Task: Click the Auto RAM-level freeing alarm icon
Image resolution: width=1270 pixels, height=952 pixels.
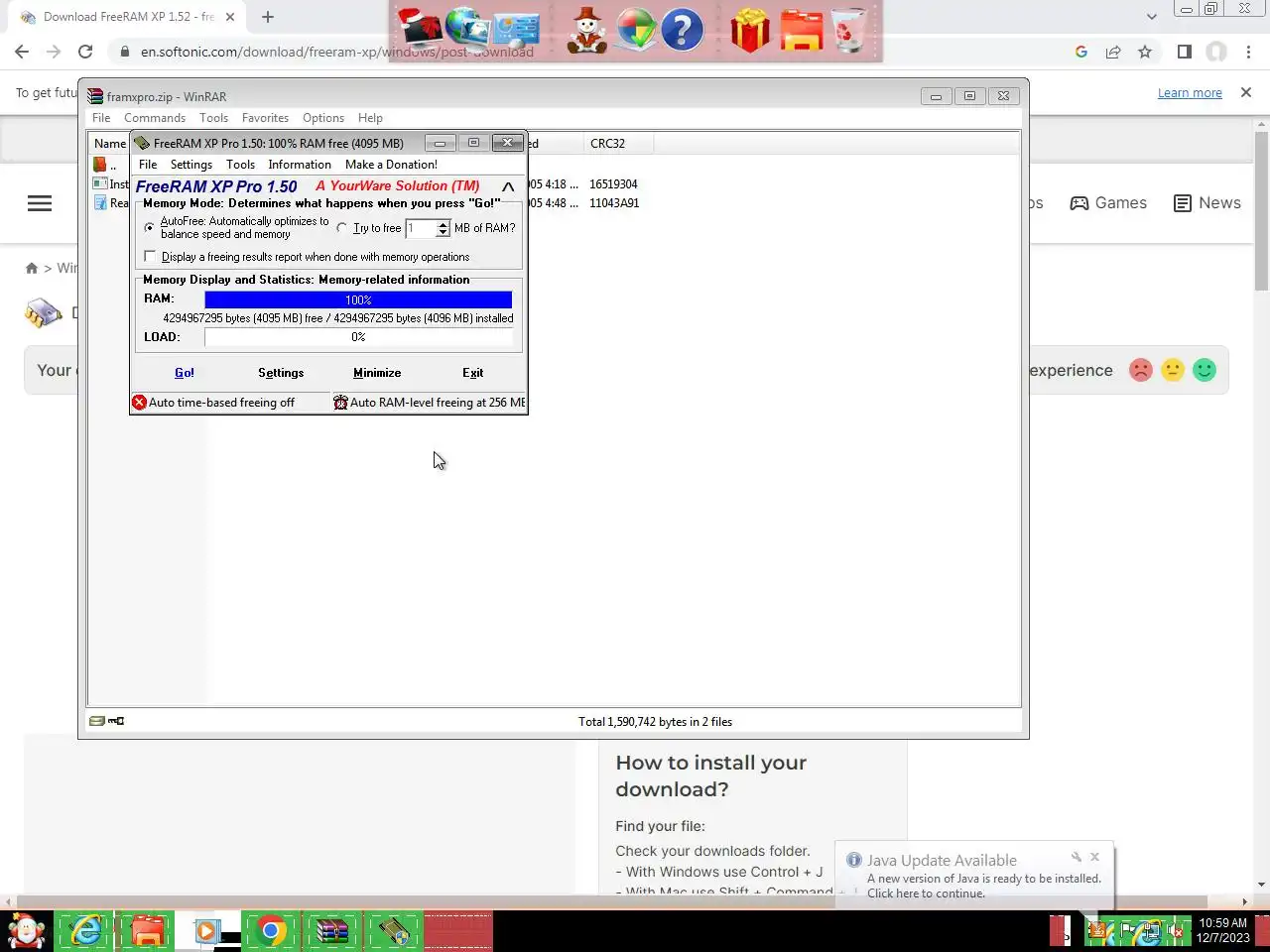Action: (x=340, y=403)
